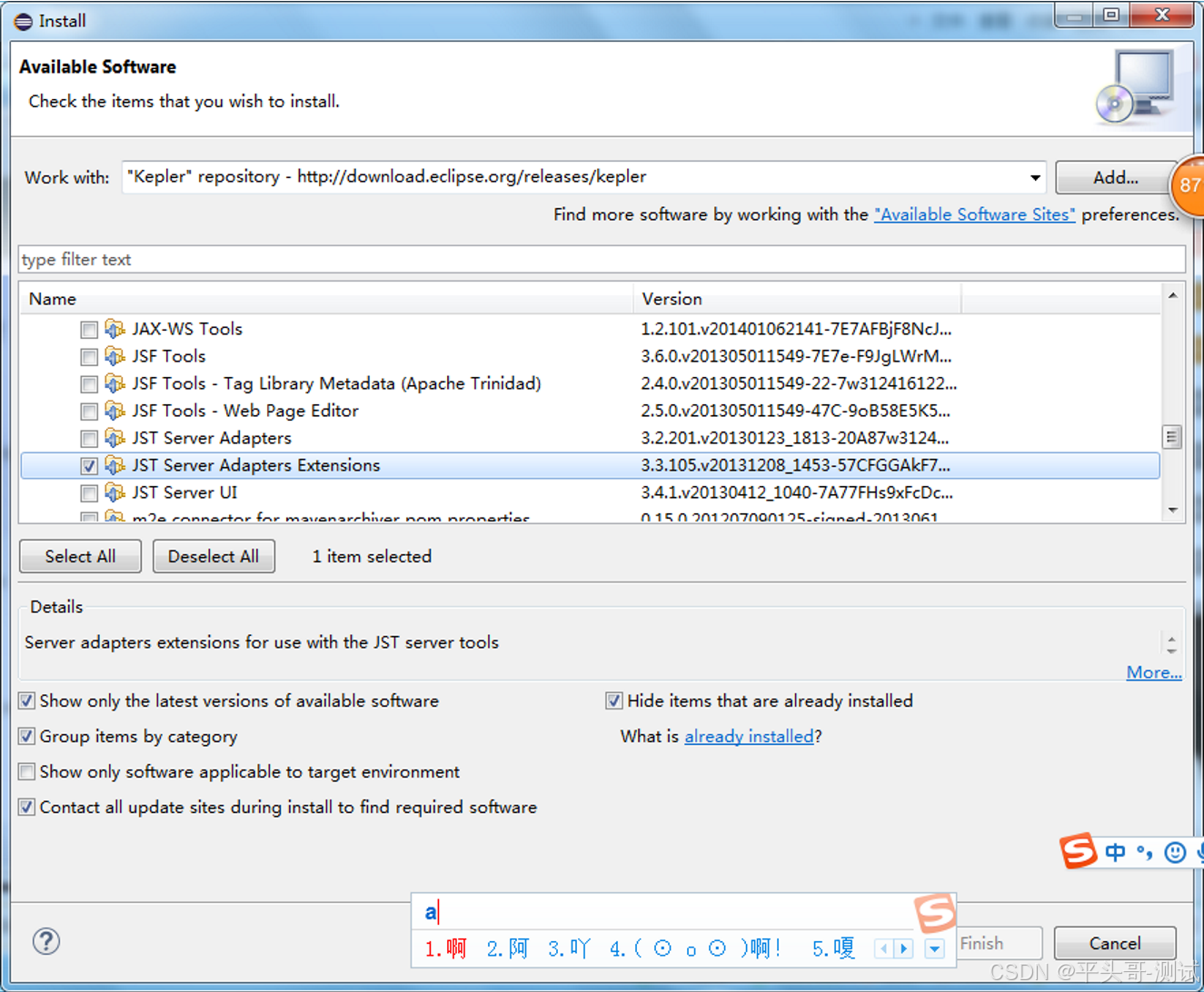The width and height of the screenshot is (1204, 992).
Task: Check JSF Tools Tag Library Metadata checkbox
Action: (x=89, y=384)
